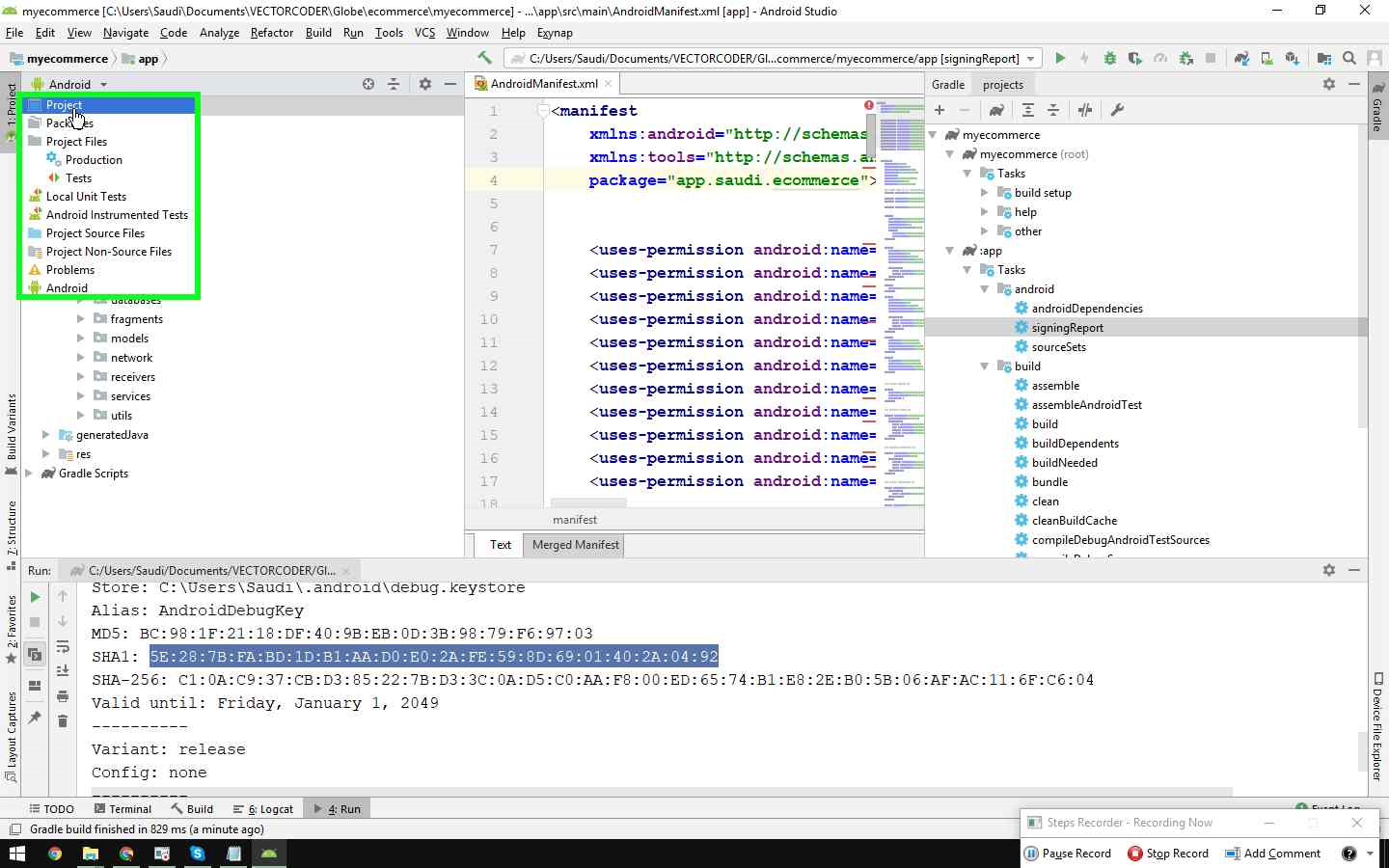Screen dimensions: 1389x868
Task: Click the Search Everywhere magnifier
Action: tap(1349, 58)
